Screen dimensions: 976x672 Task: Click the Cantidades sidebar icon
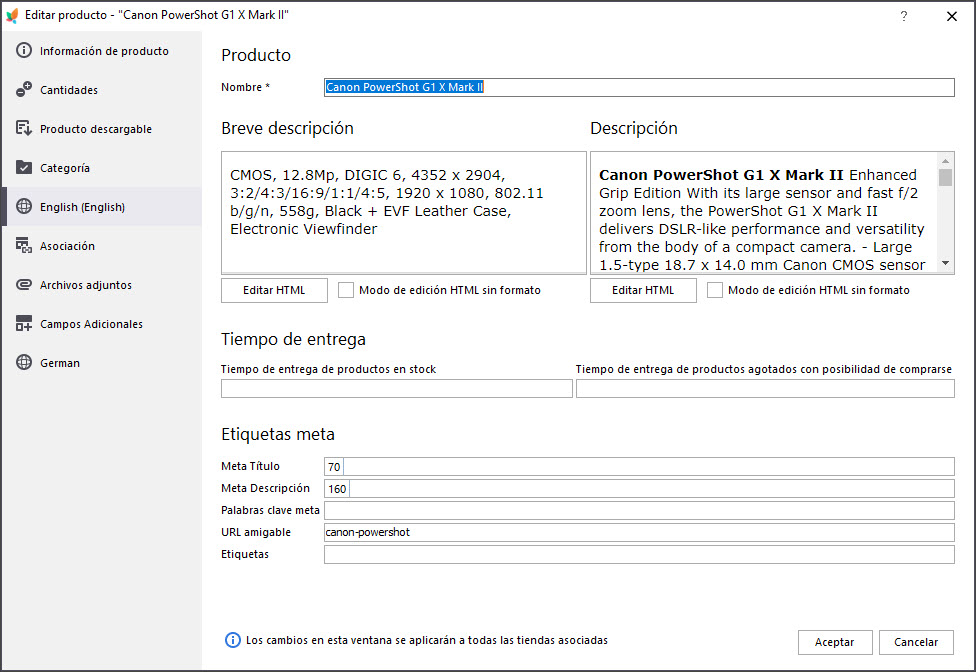point(24,90)
